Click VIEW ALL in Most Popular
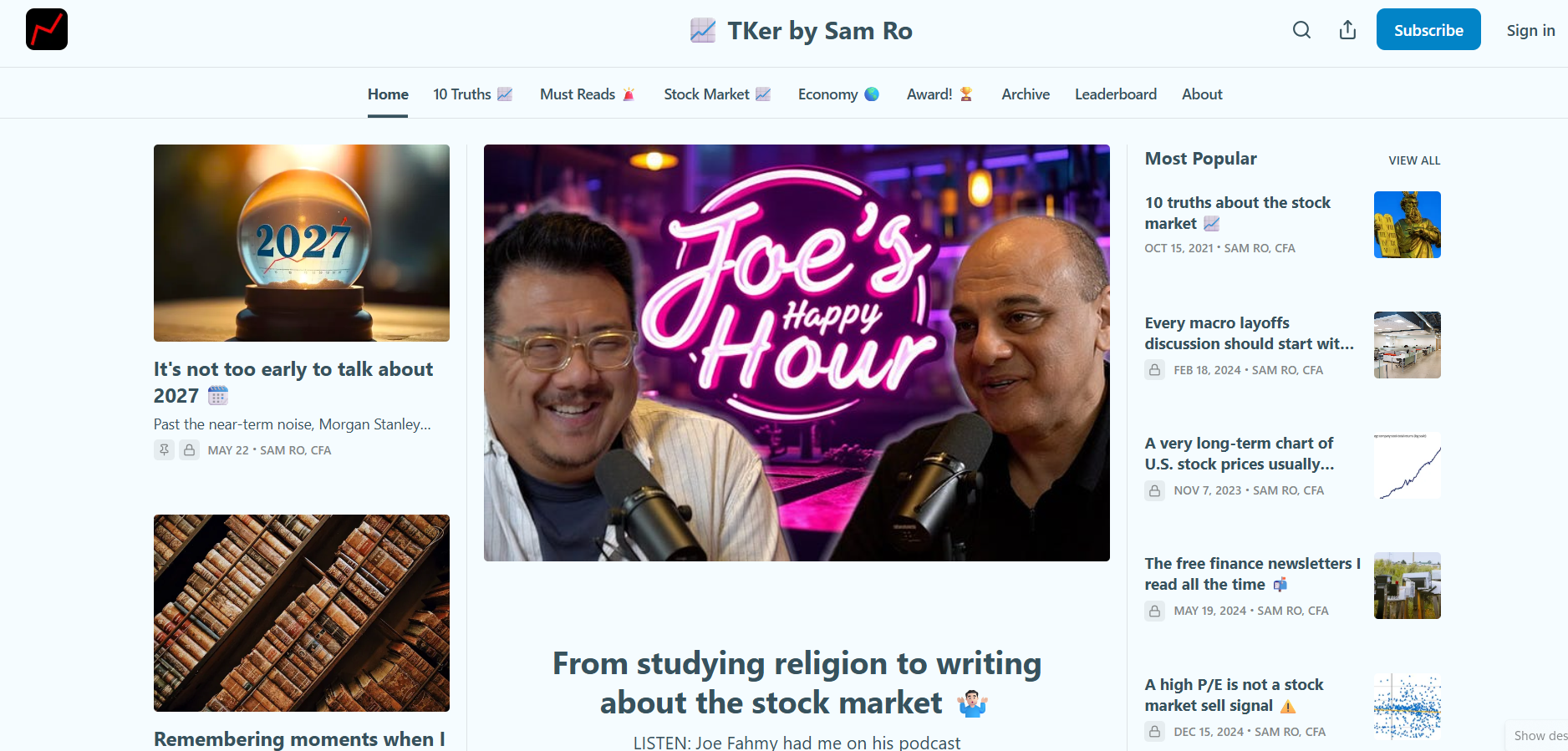The height and width of the screenshot is (751, 1568). click(x=1414, y=160)
